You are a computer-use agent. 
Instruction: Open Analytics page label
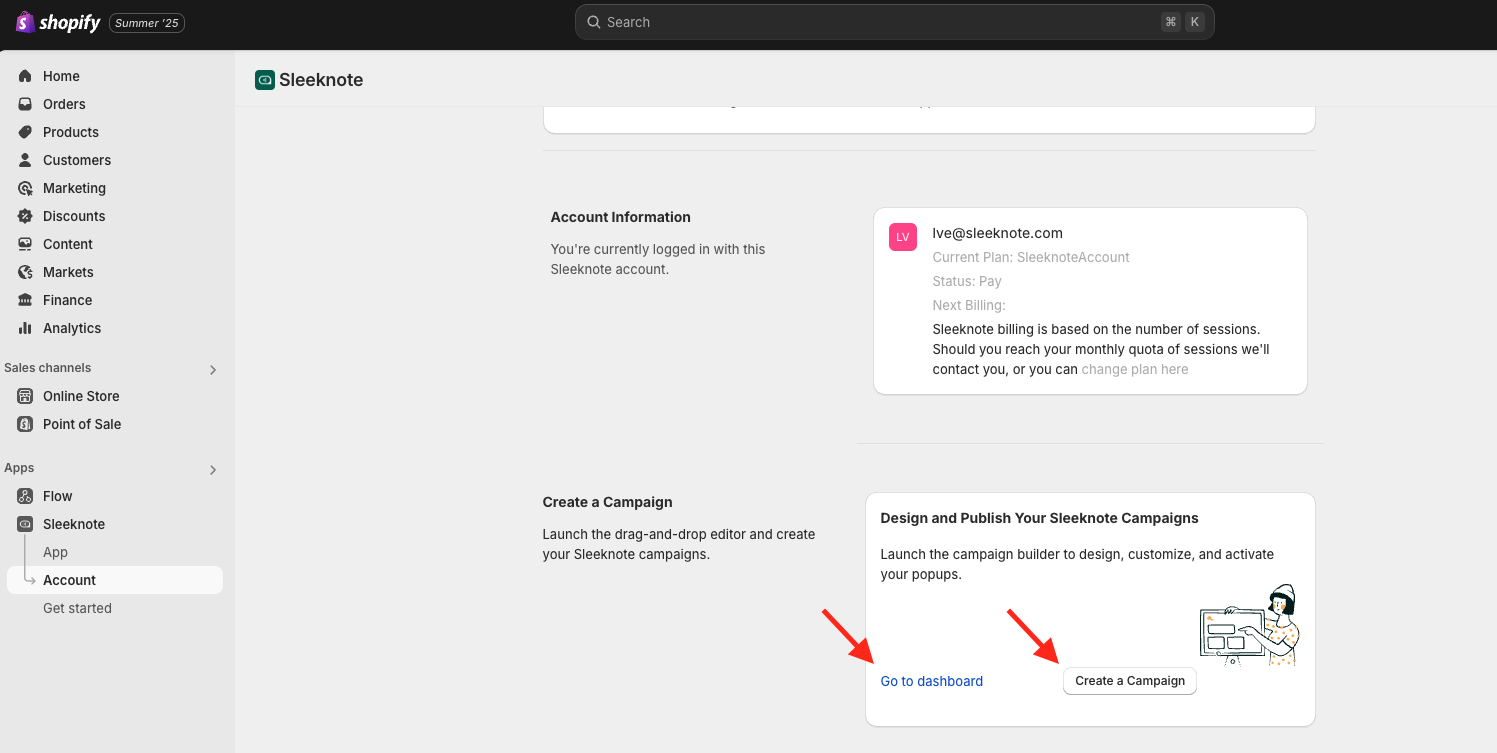coord(72,328)
